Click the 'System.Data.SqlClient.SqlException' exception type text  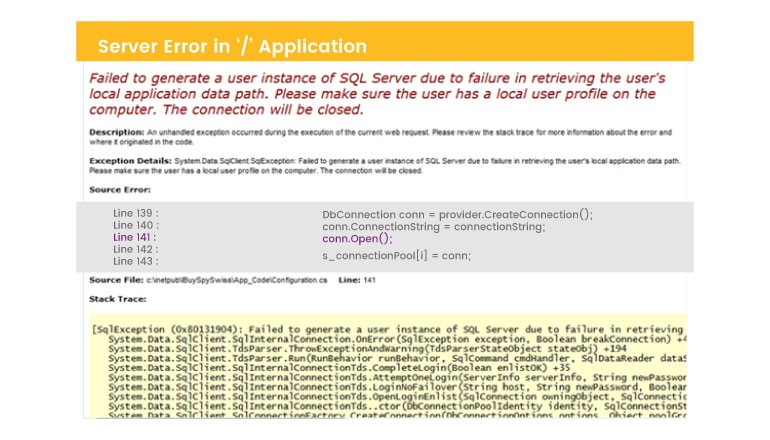pos(235,161)
